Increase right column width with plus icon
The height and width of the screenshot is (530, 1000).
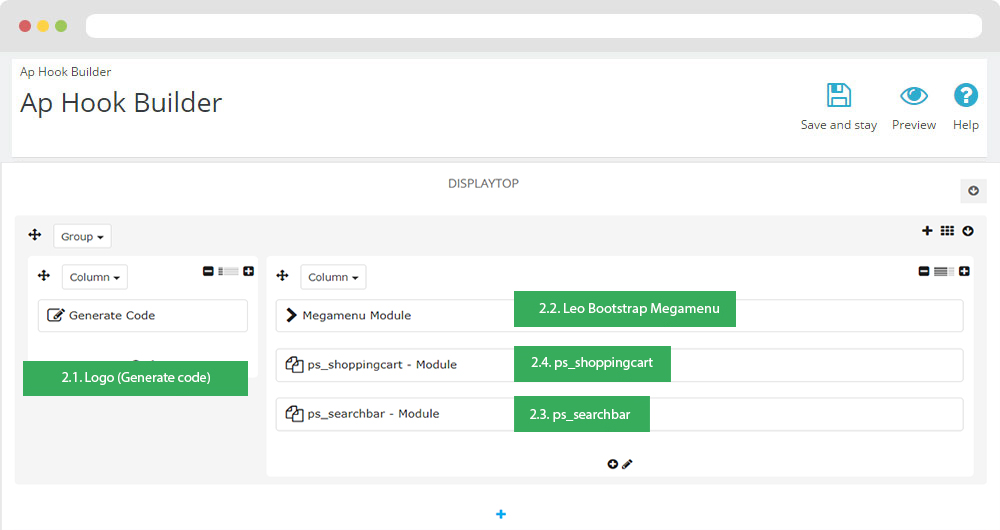tap(964, 271)
